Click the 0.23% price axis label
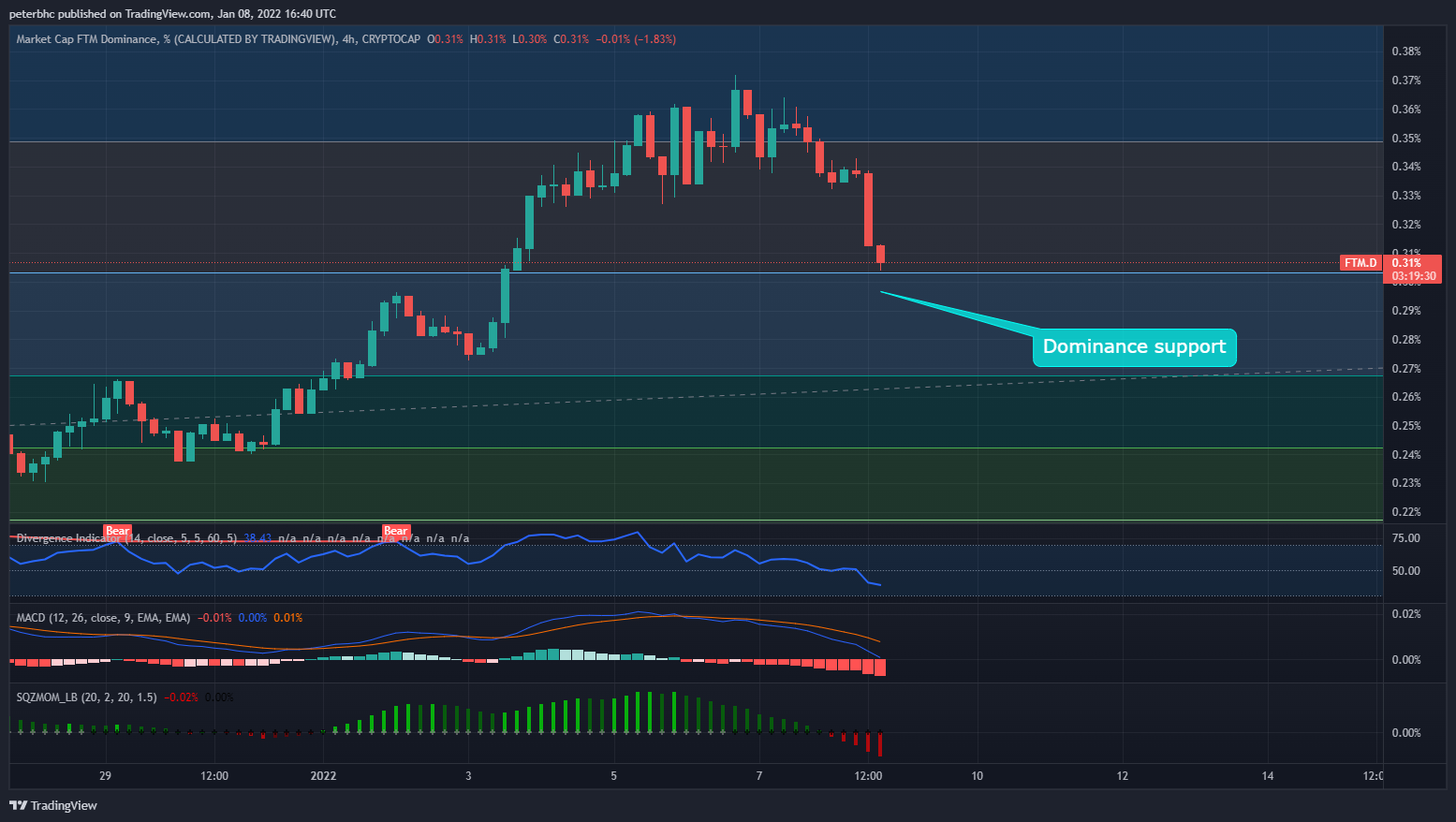Image resolution: width=1456 pixels, height=822 pixels. 1406,483
